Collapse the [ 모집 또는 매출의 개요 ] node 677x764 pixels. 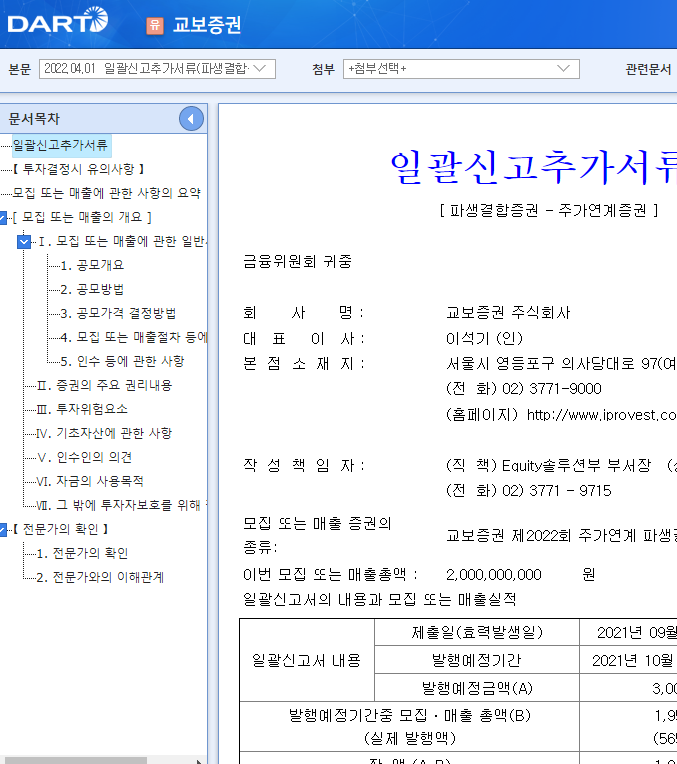tap(2, 217)
